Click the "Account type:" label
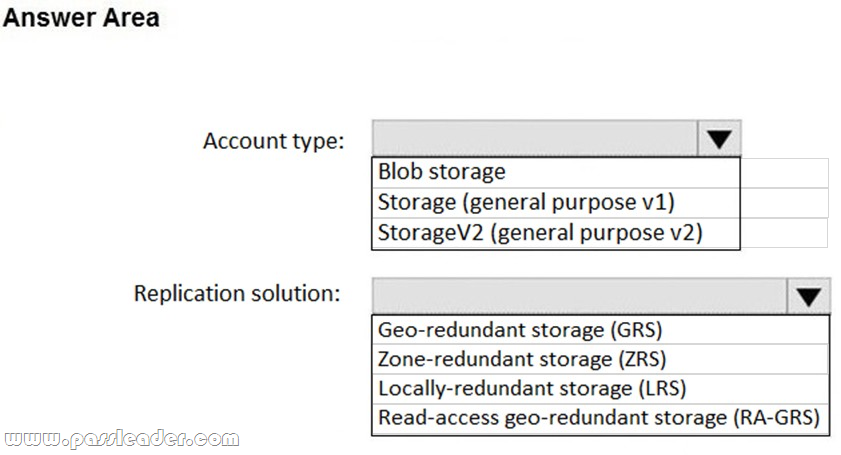This screenshot has height=455, width=841. point(273,141)
